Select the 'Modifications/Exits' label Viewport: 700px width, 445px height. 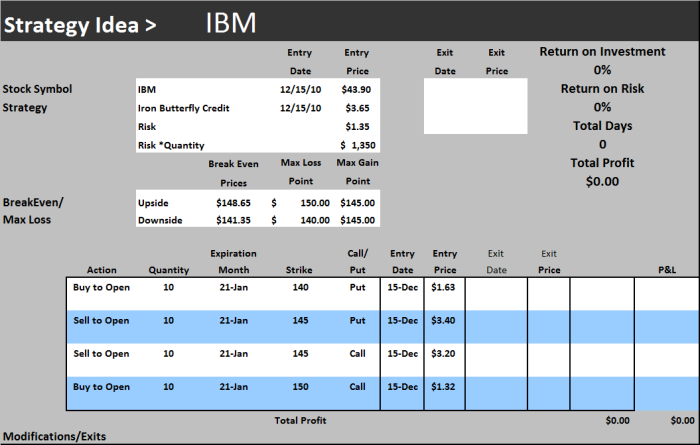54,436
